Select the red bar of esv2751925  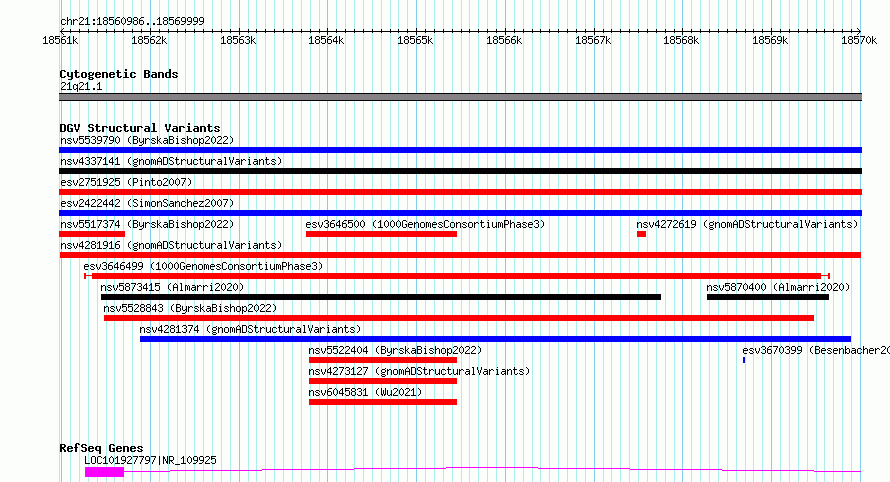(x=460, y=192)
